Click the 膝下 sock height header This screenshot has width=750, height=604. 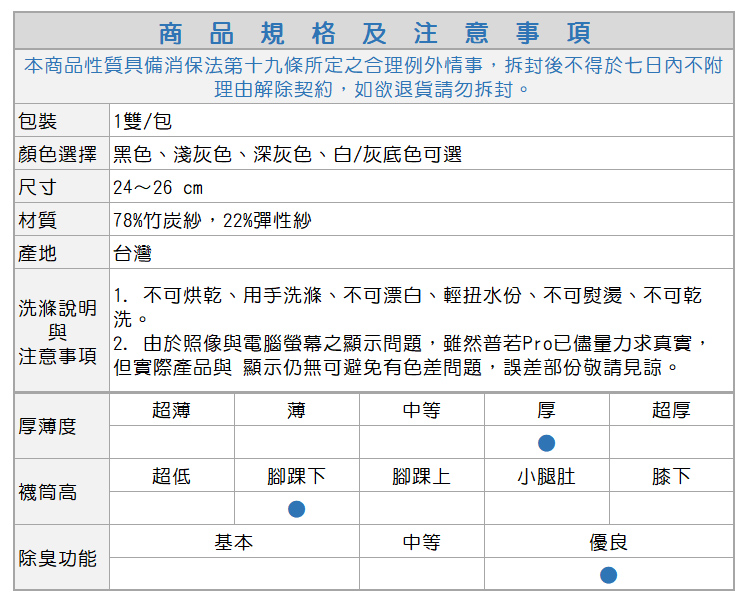670,476
